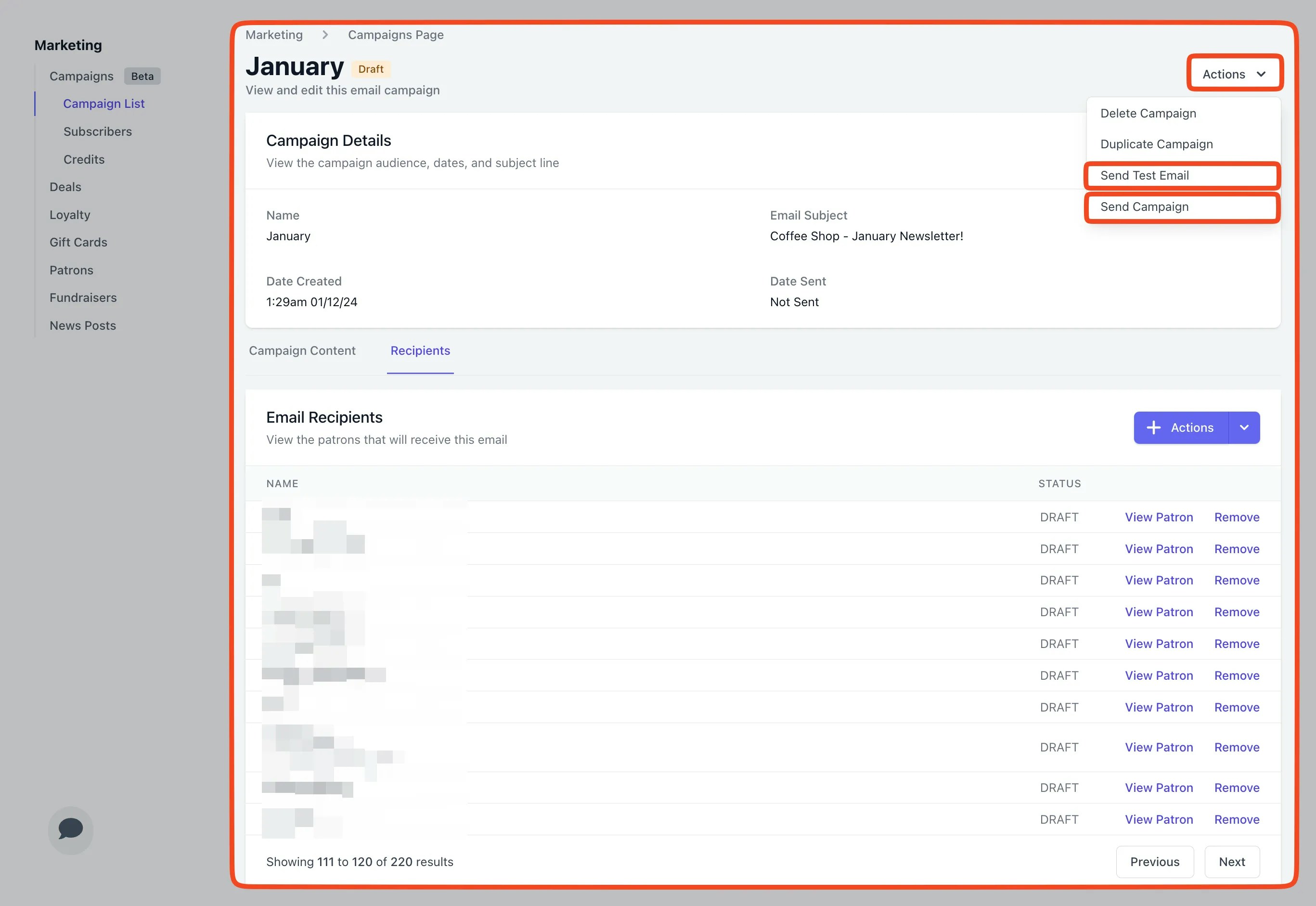Choose Delete Campaign from the menu
The height and width of the screenshot is (906, 1316).
click(x=1148, y=113)
